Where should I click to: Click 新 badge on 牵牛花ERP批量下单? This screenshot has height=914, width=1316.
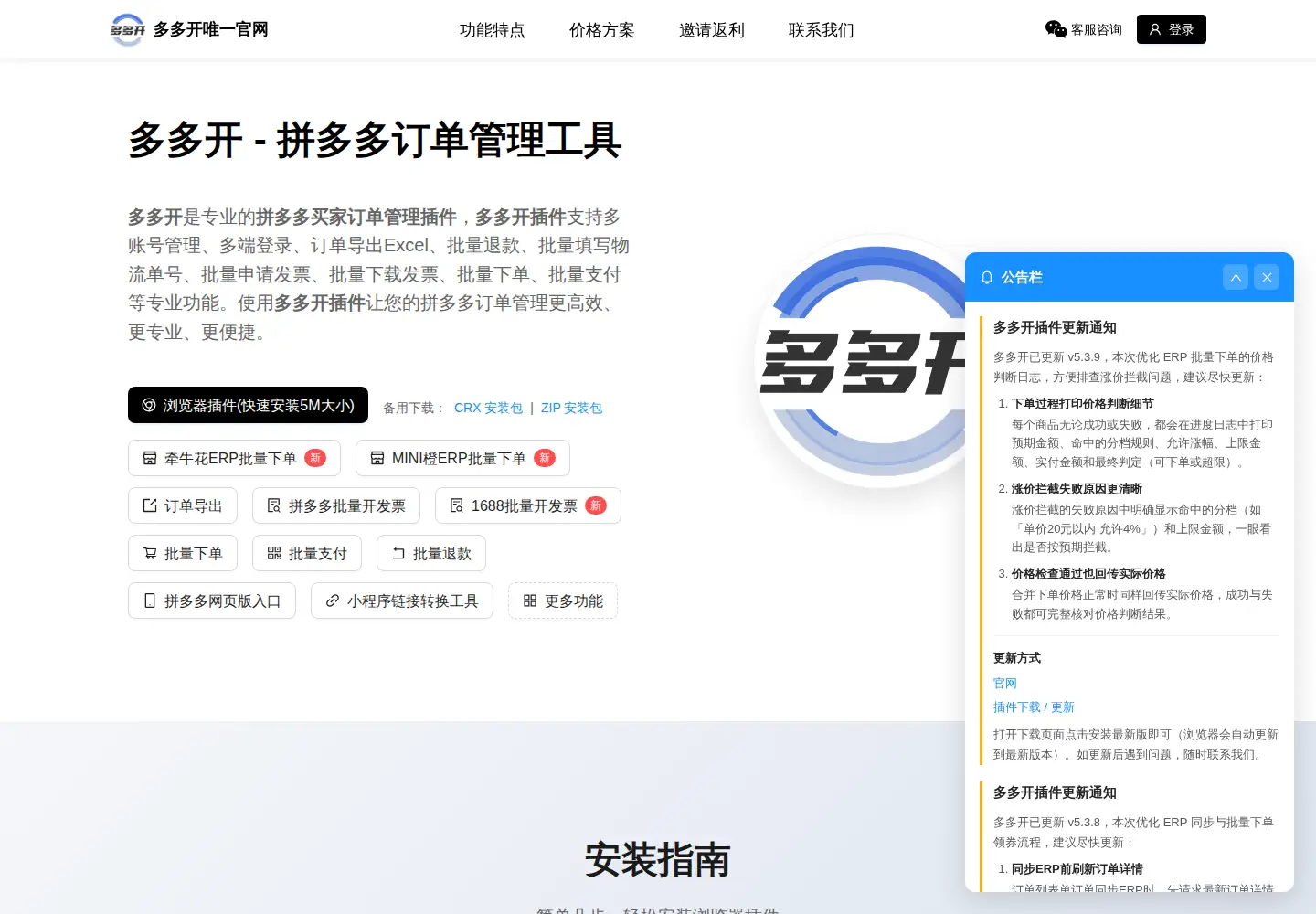pos(315,458)
